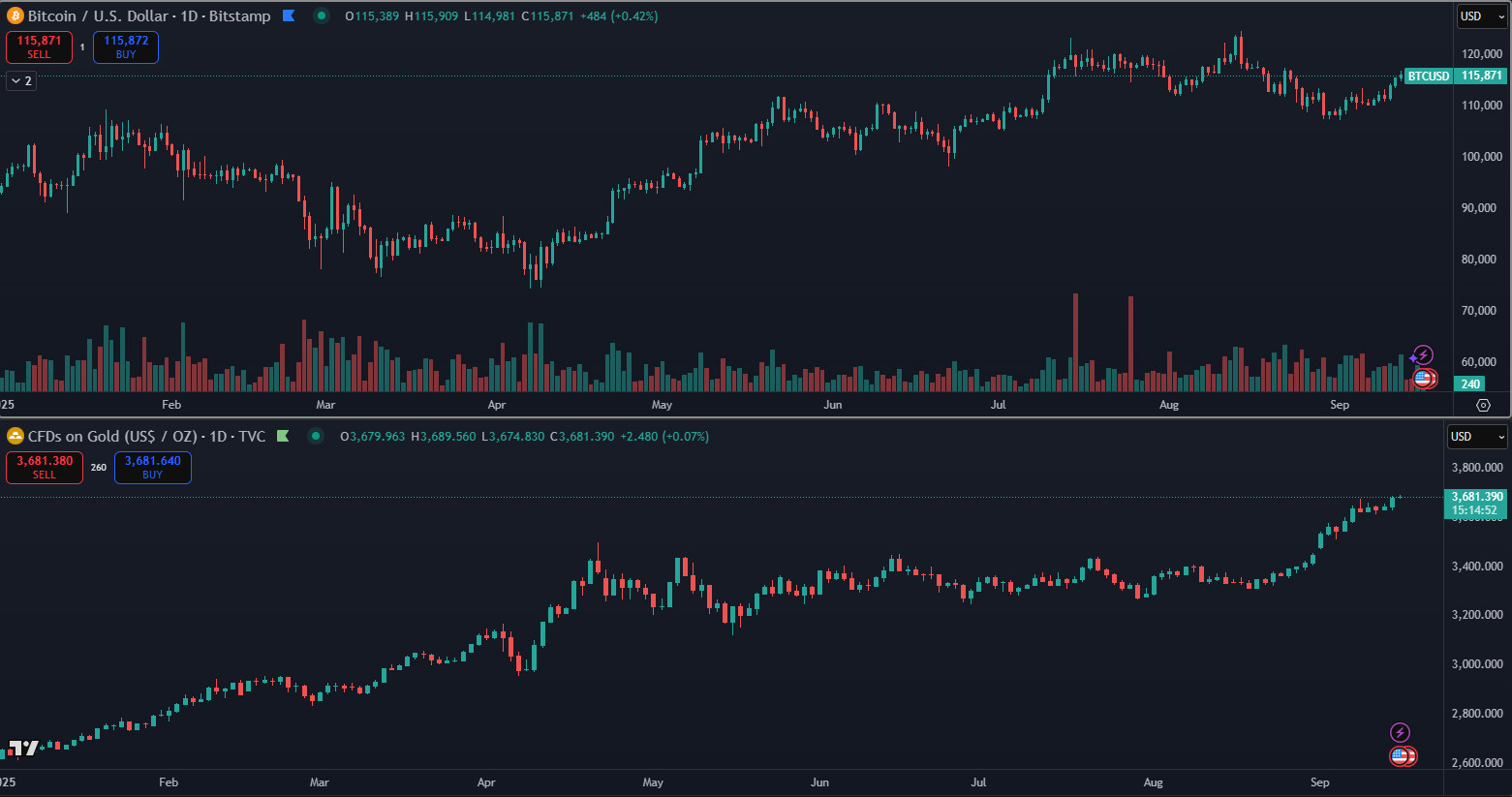This screenshot has height=797, width=1512.
Task: Click the US flag event icon on Gold chart
Action: point(1401,755)
